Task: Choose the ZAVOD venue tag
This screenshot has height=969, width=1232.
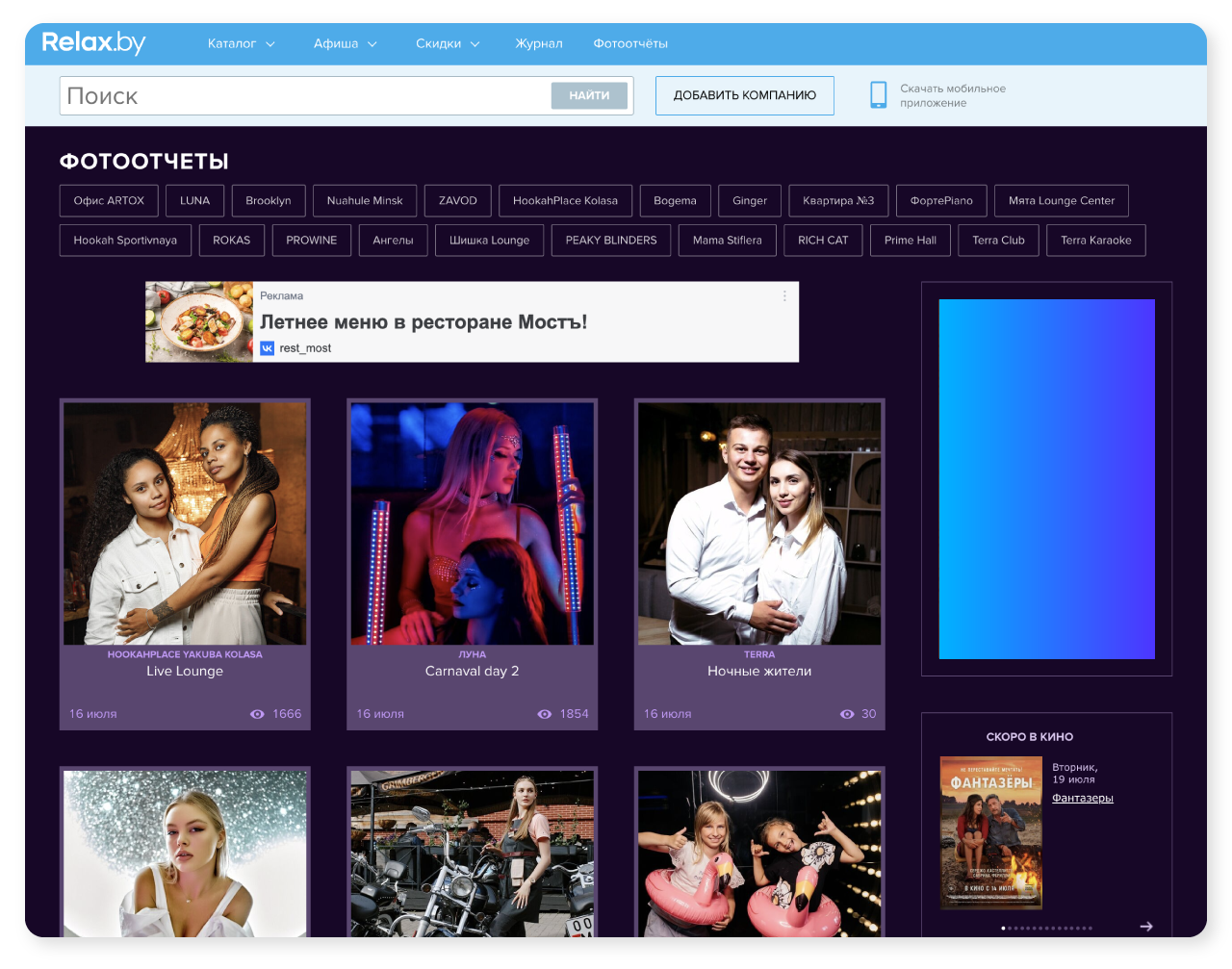Action: (458, 200)
